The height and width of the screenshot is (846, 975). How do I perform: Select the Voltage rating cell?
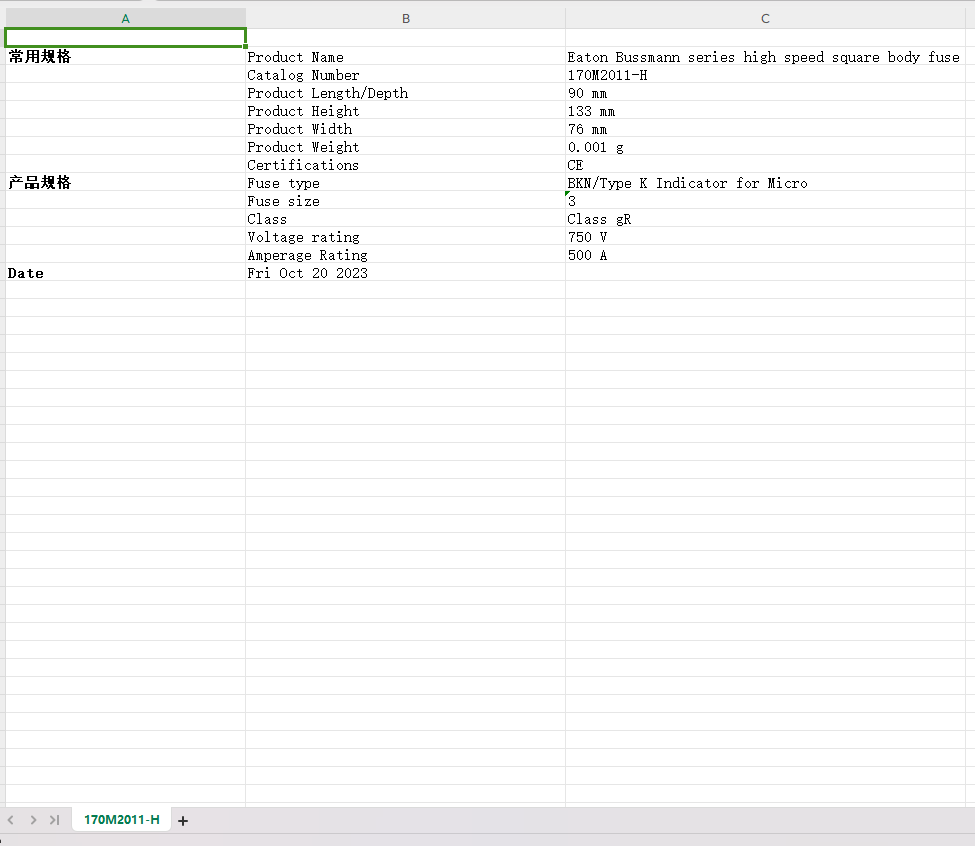(x=405, y=237)
